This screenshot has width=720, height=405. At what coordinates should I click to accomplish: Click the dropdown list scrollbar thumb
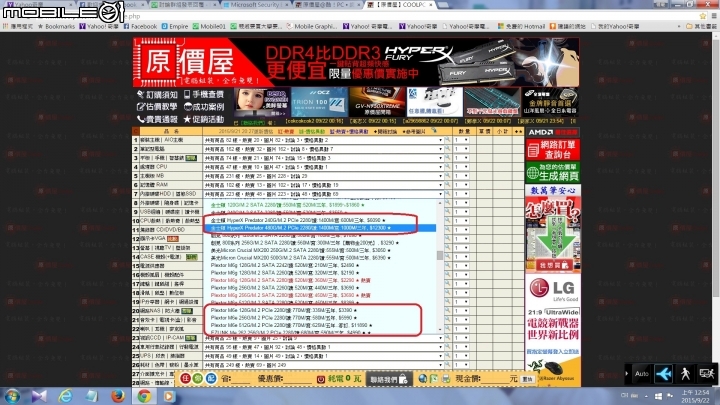pyautogui.click(x=440, y=255)
